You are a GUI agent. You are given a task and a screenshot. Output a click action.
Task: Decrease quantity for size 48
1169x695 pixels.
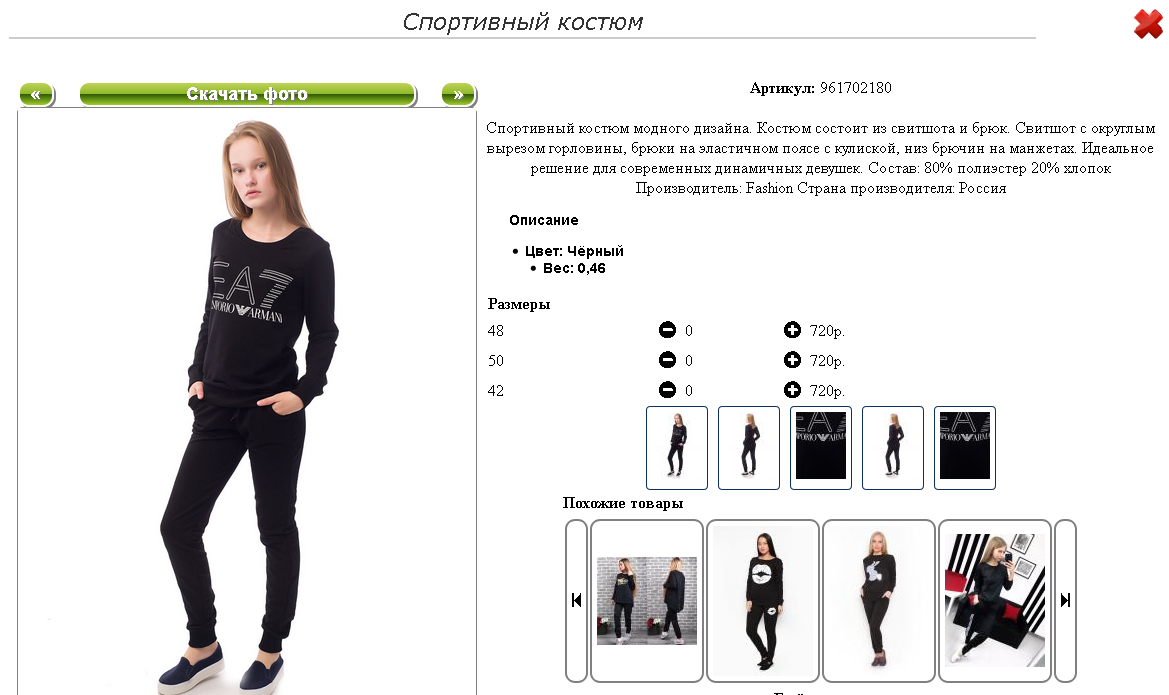(x=667, y=330)
